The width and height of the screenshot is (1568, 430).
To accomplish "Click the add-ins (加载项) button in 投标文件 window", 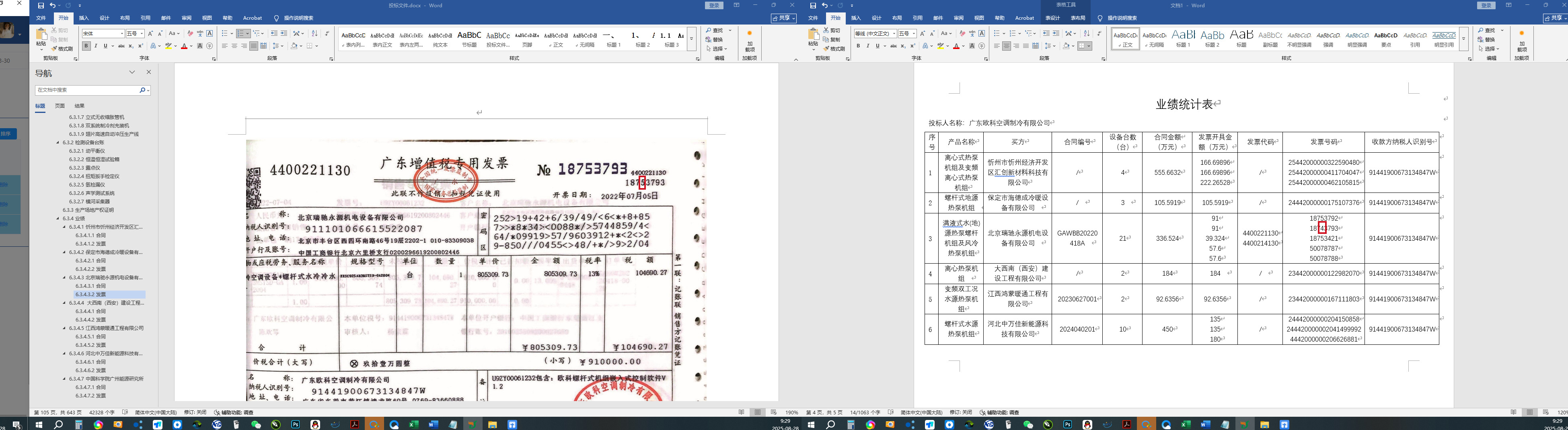I will coord(749,41).
